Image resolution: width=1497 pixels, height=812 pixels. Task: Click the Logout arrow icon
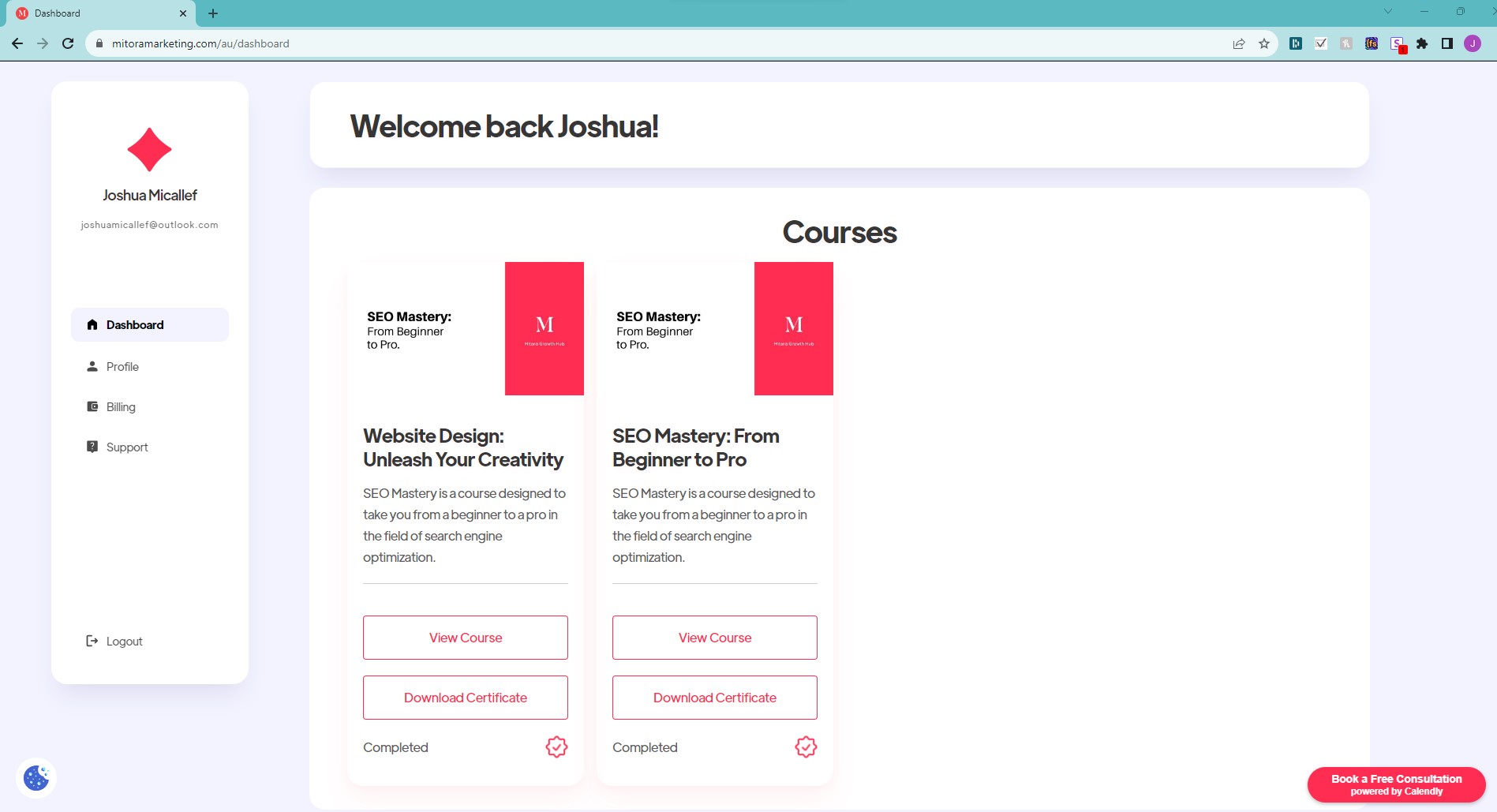[92, 641]
